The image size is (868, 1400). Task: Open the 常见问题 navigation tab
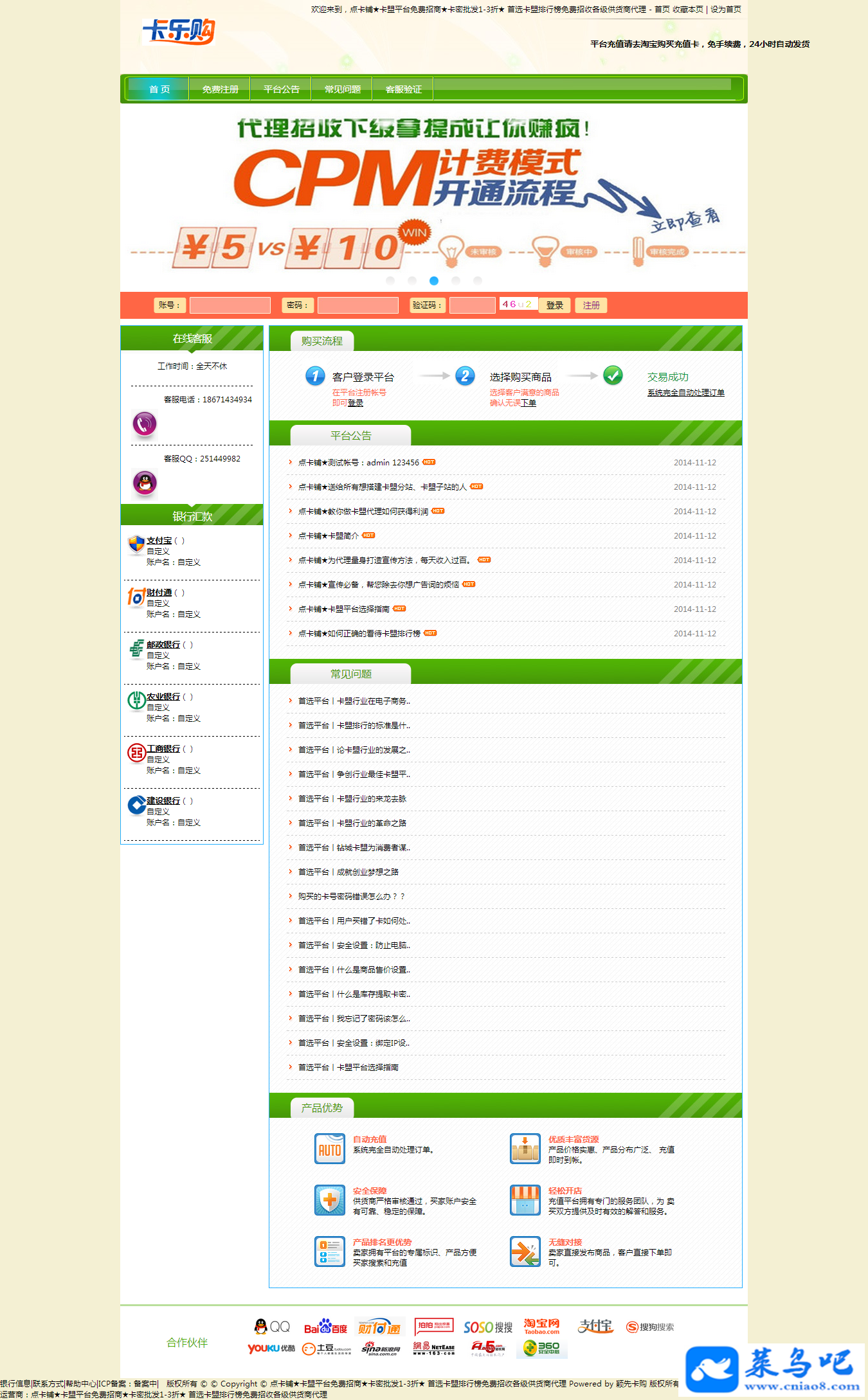coord(342,89)
